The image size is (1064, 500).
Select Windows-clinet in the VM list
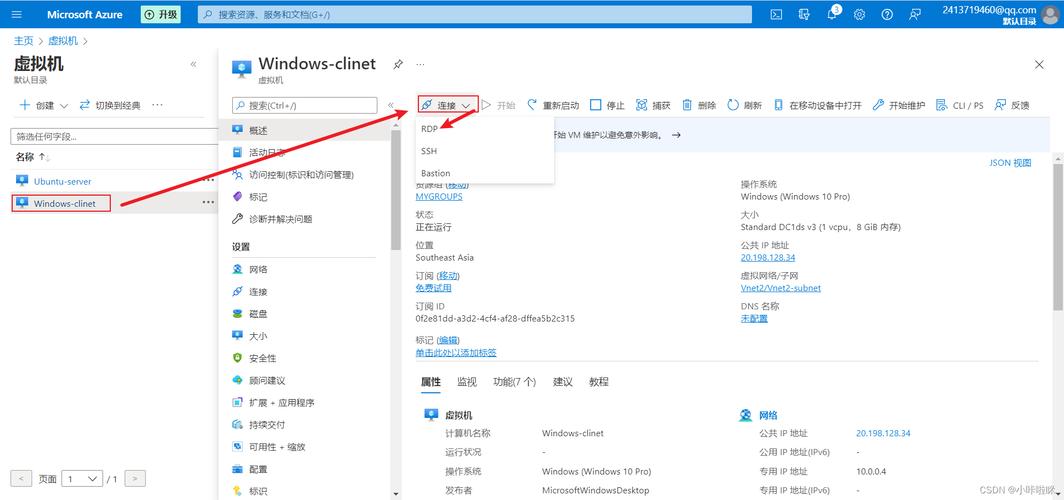(x=64, y=203)
